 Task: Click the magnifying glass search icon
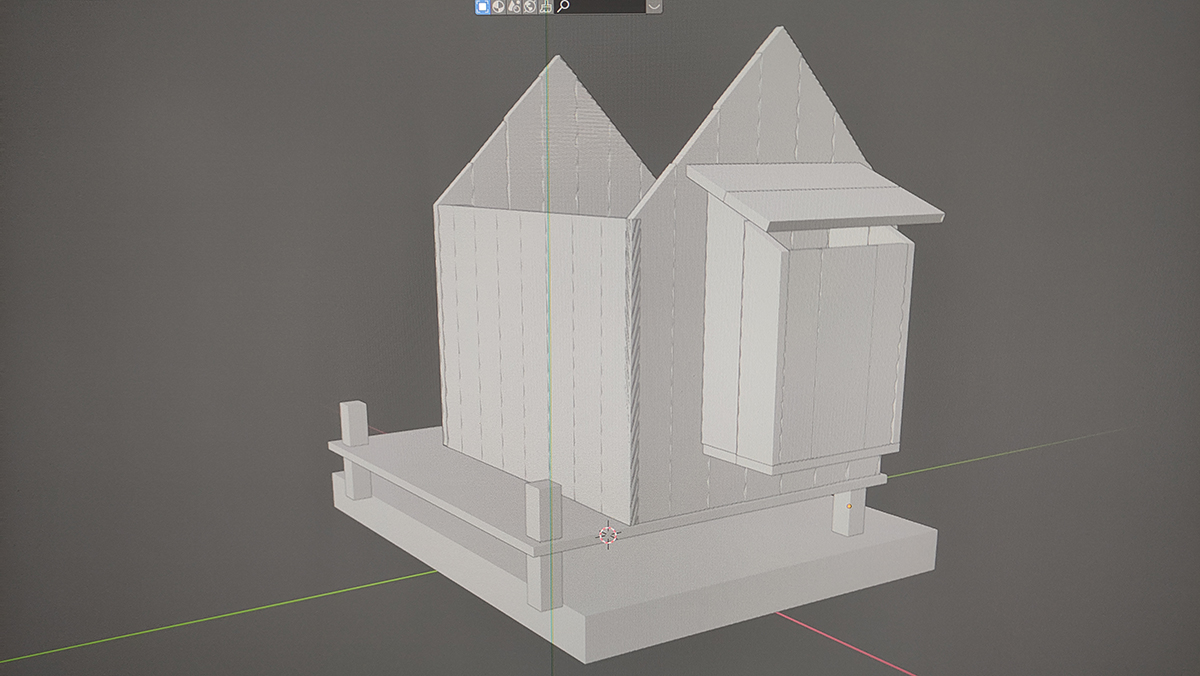(x=564, y=6)
